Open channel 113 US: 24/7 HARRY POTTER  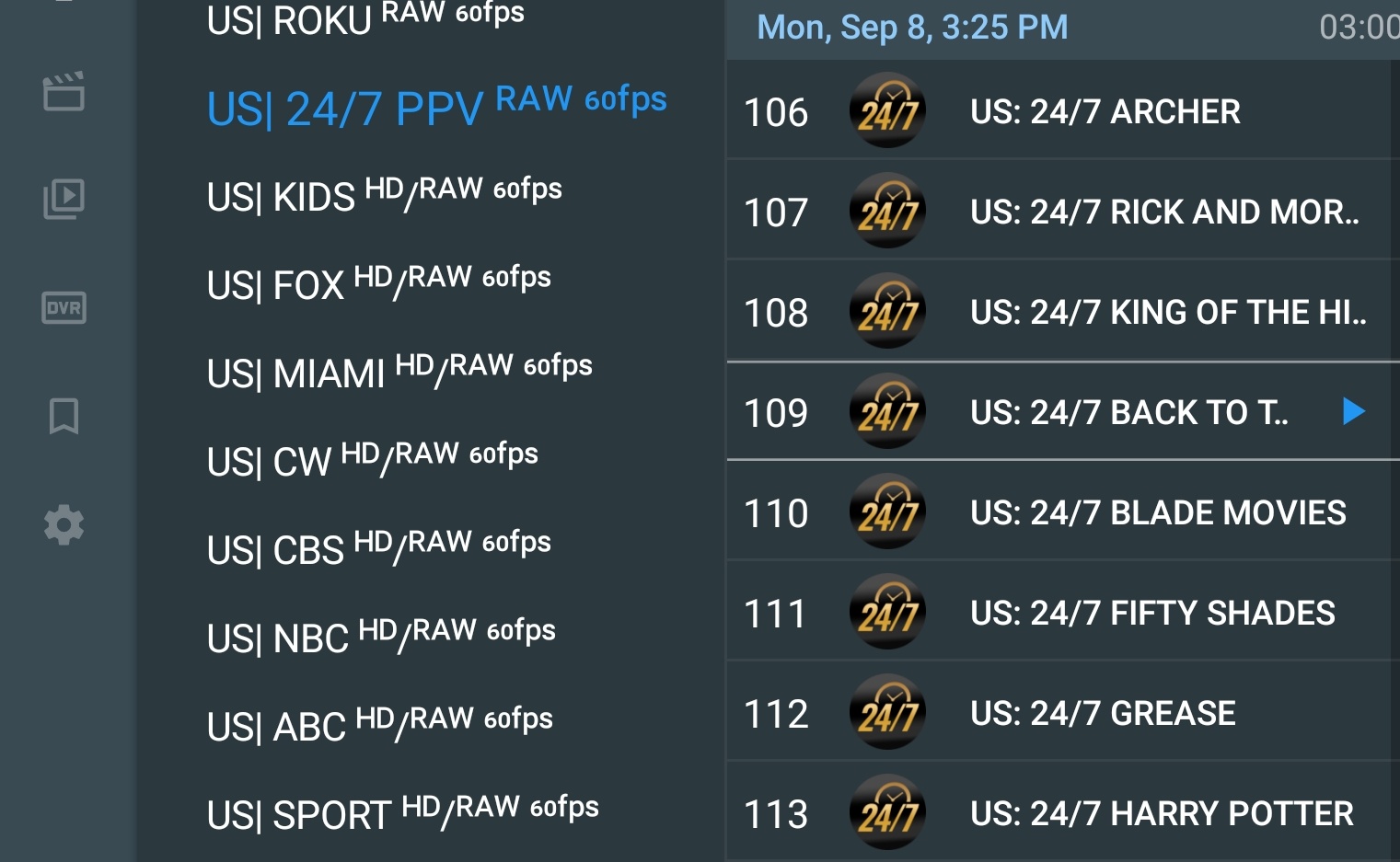(1161, 814)
